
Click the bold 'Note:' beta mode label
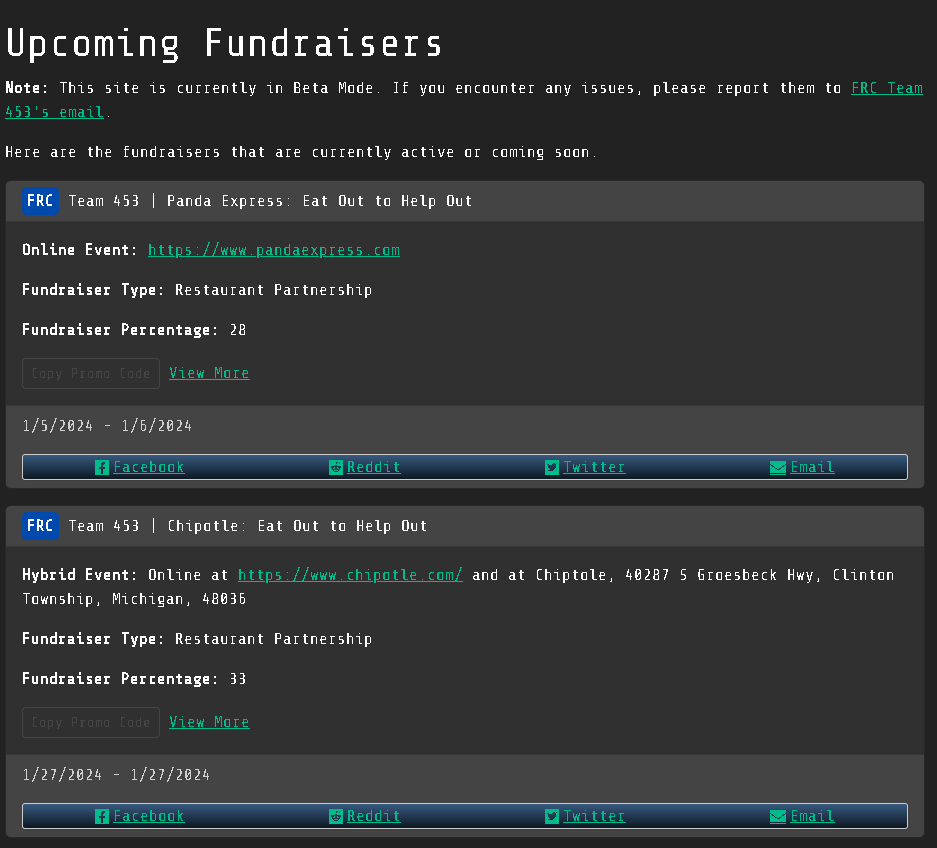pos(27,88)
